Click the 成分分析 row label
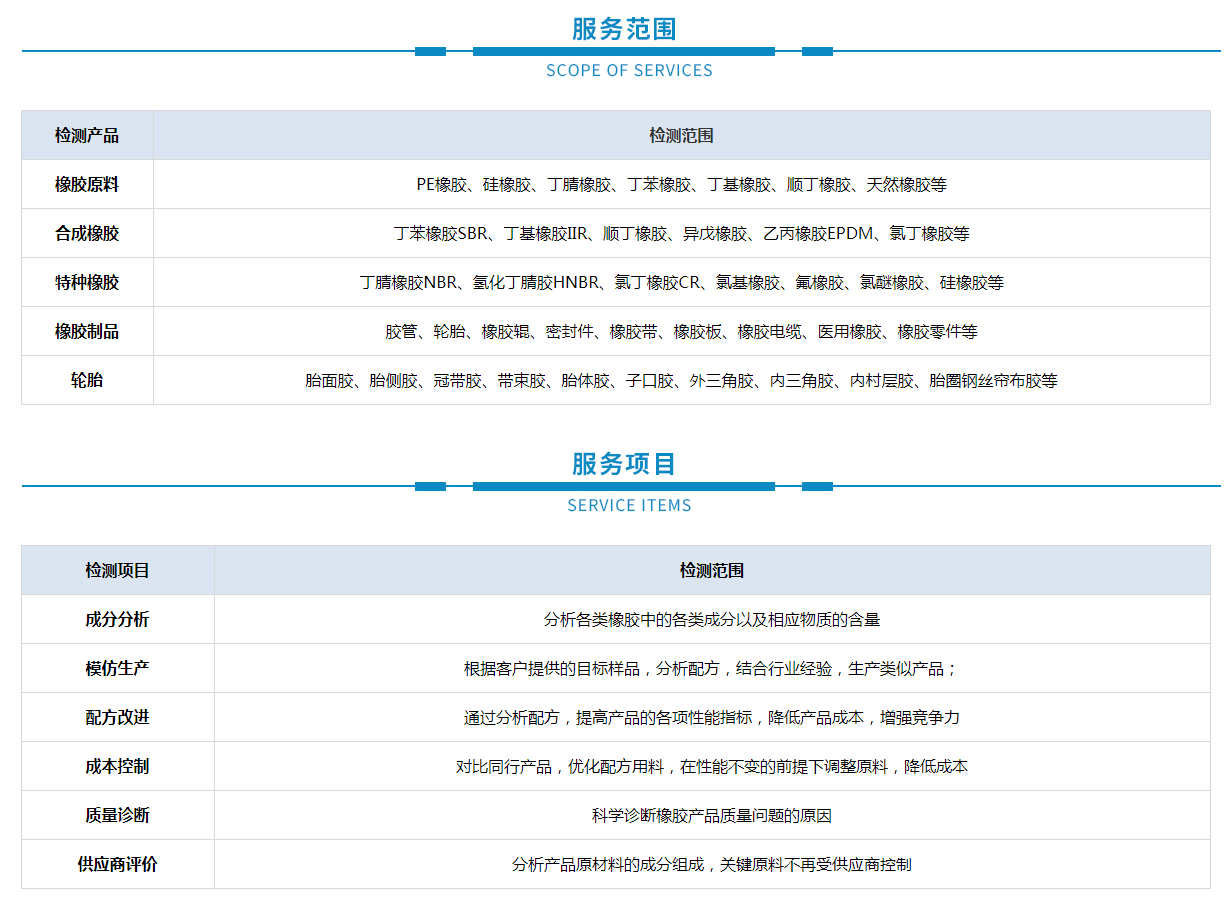The image size is (1232, 907). (117, 619)
